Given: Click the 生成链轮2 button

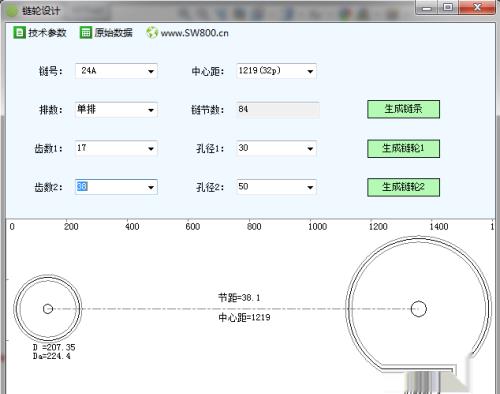Looking at the screenshot, I should click(x=403, y=187).
